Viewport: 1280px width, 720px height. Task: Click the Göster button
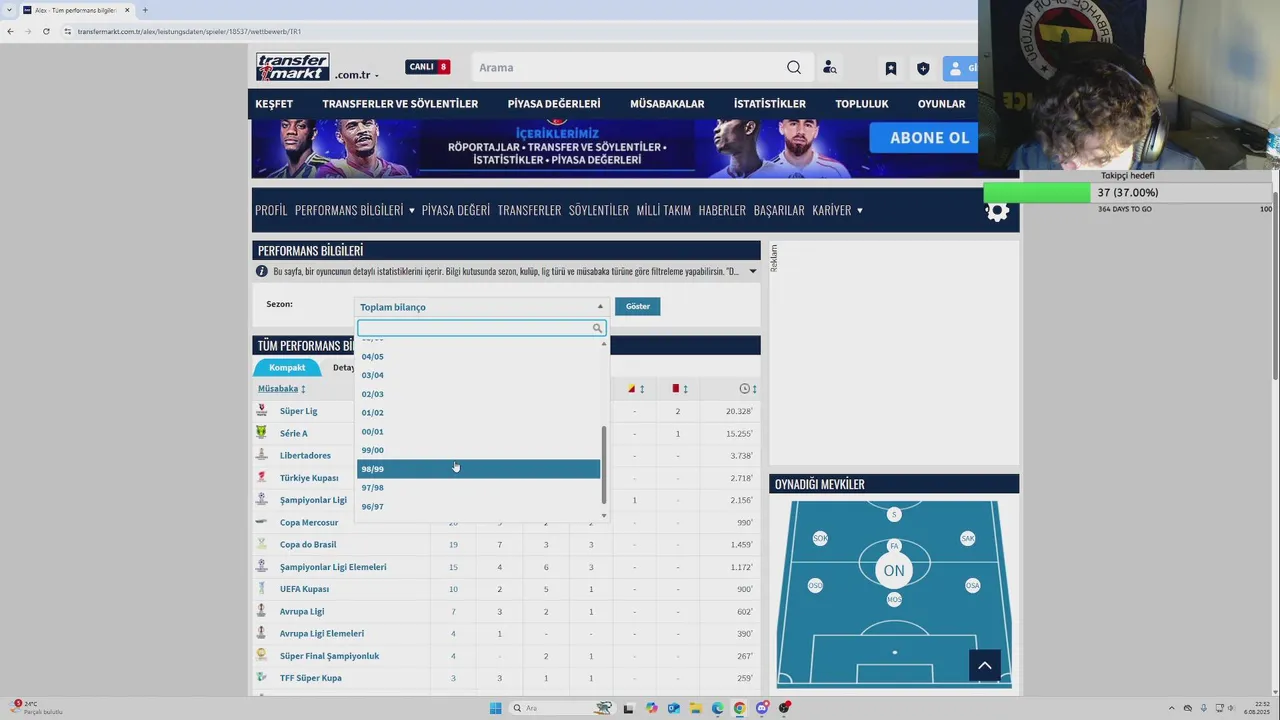point(637,306)
